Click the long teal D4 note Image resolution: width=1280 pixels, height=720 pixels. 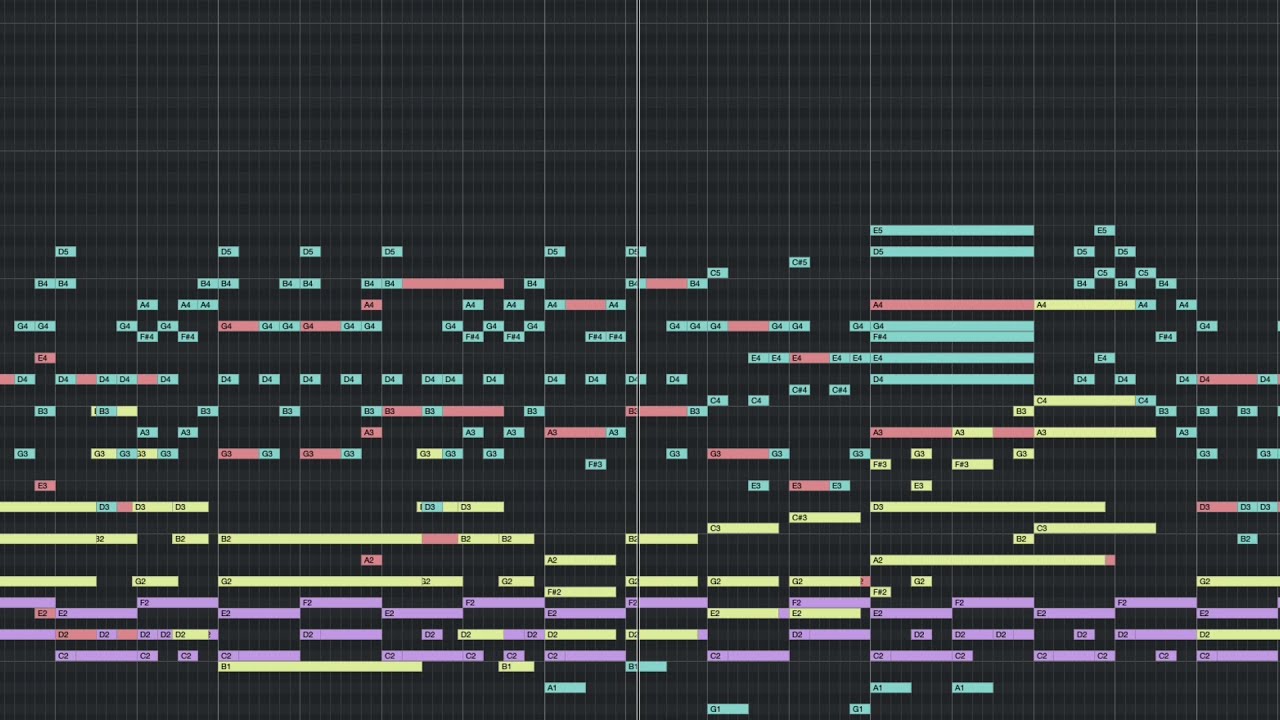[952, 379]
